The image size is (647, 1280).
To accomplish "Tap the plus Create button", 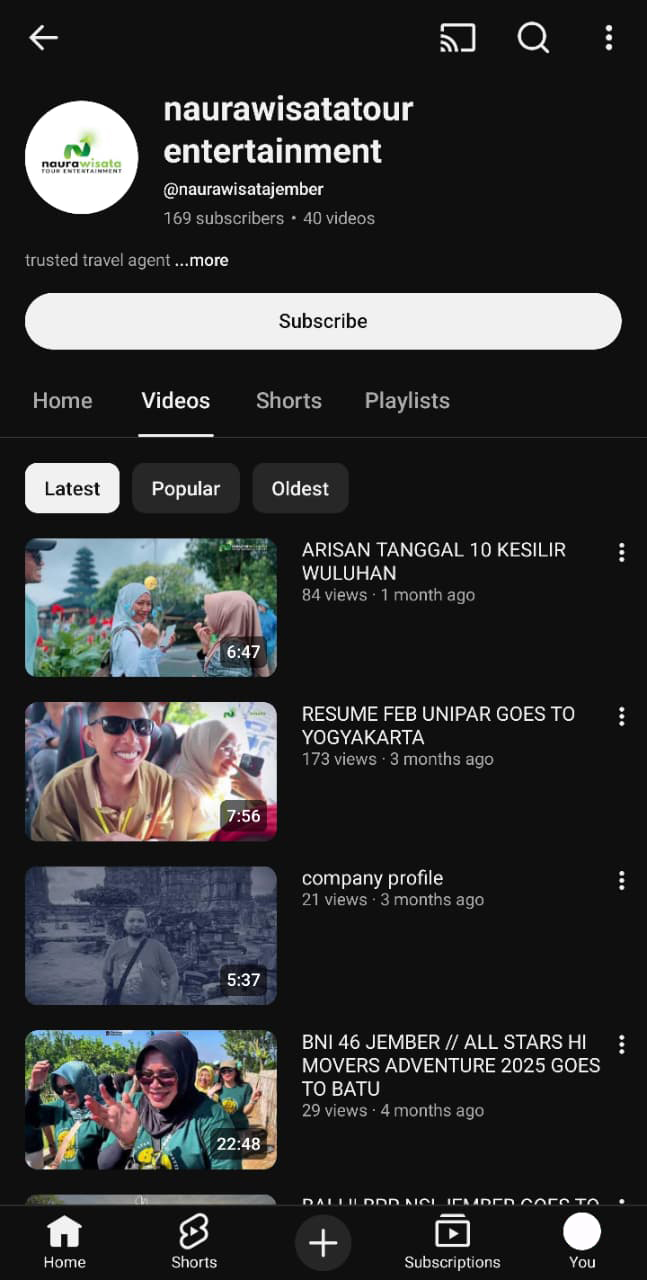I will 322,1243.
